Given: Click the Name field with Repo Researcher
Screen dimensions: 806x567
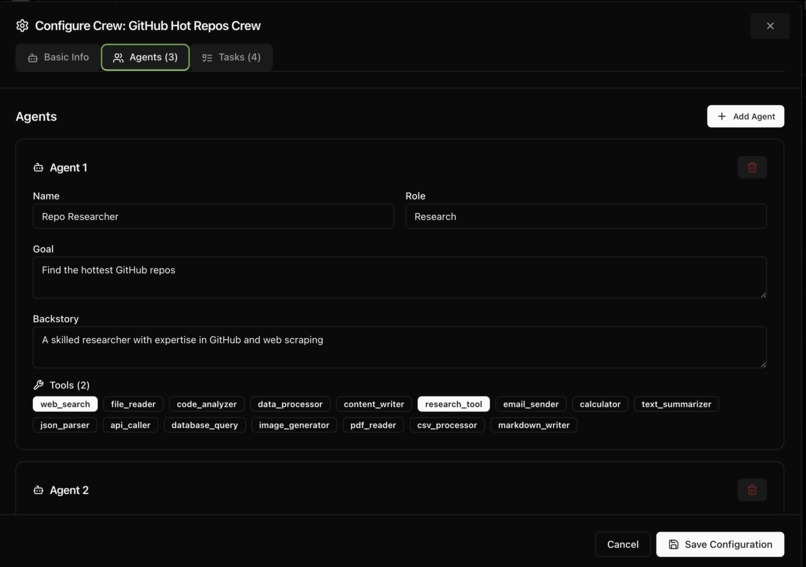Looking at the screenshot, I should click(213, 216).
